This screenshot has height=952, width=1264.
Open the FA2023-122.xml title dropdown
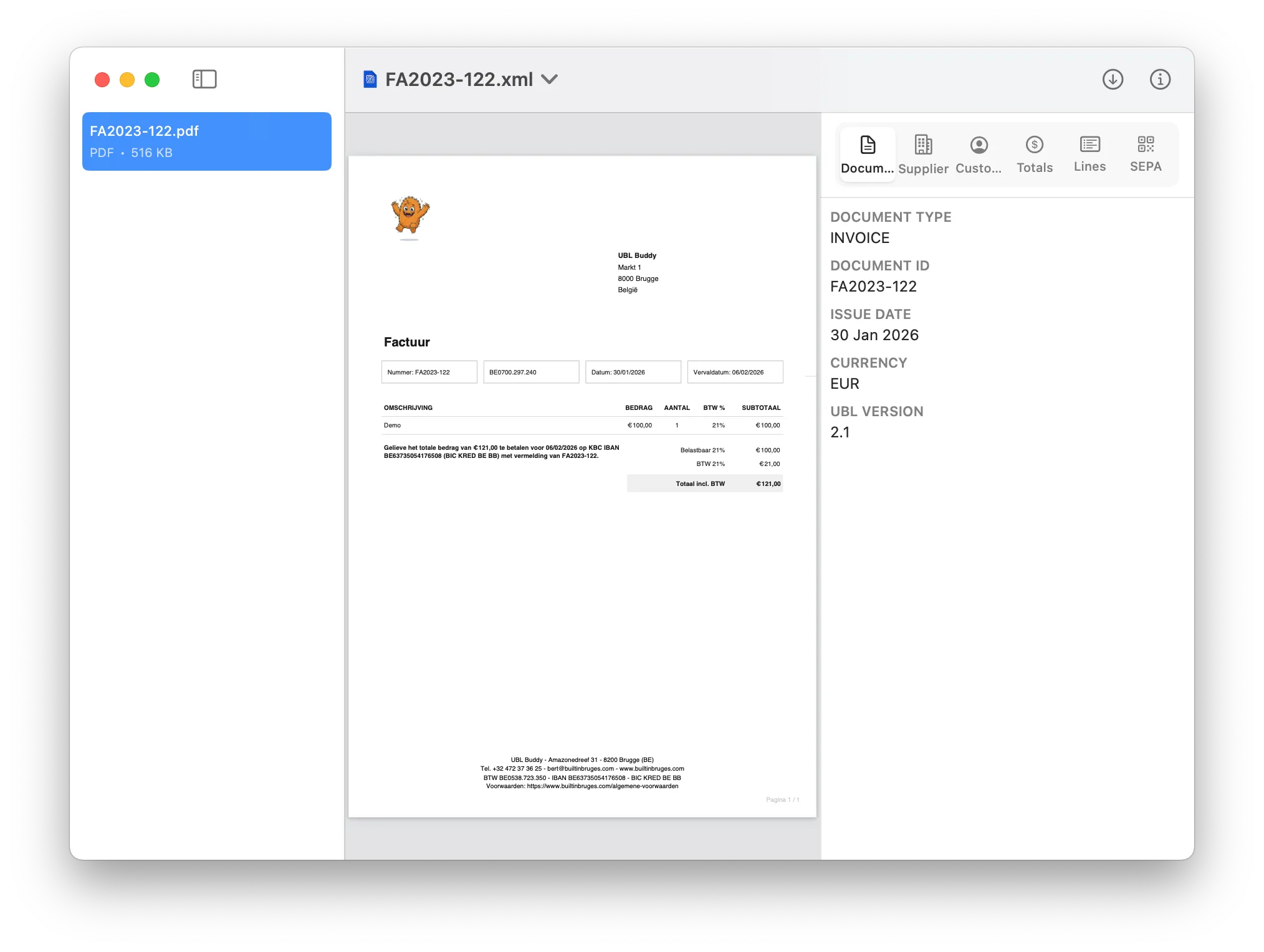click(550, 80)
